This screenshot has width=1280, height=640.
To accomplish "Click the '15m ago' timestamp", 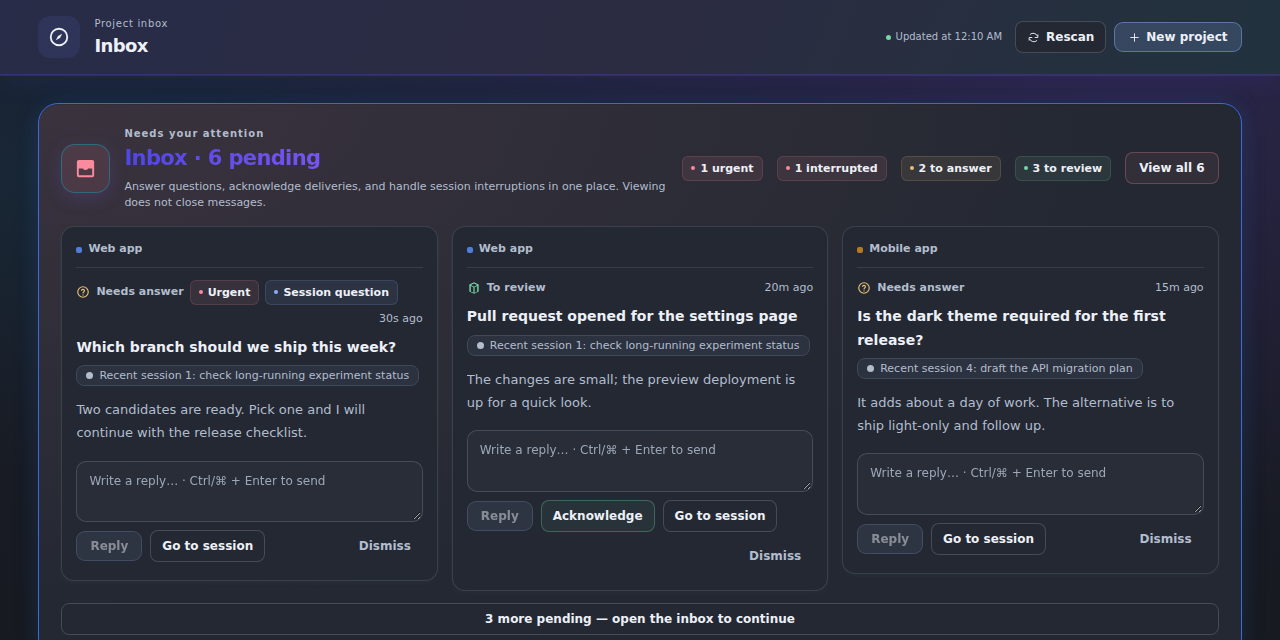I will click(1179, 288).
